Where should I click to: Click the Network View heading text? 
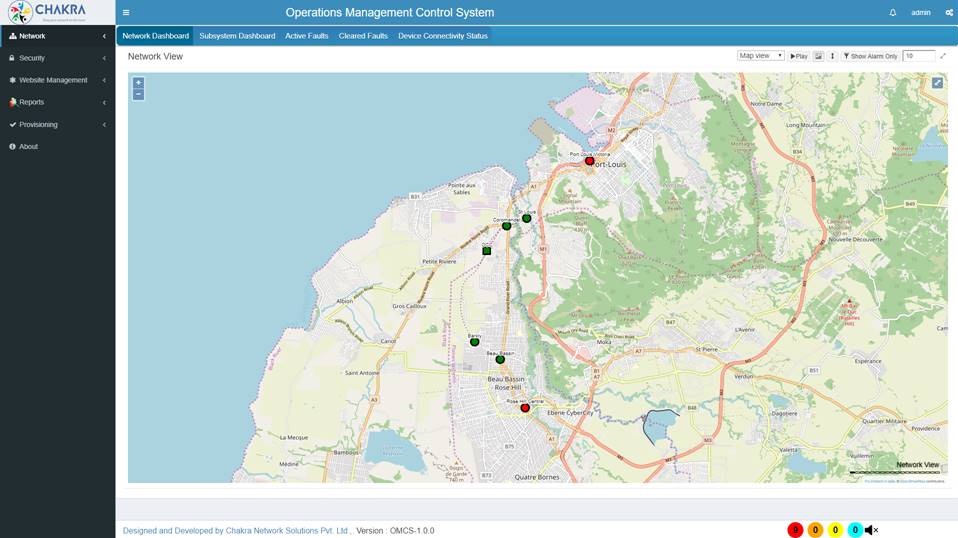(x=155, y=56)
